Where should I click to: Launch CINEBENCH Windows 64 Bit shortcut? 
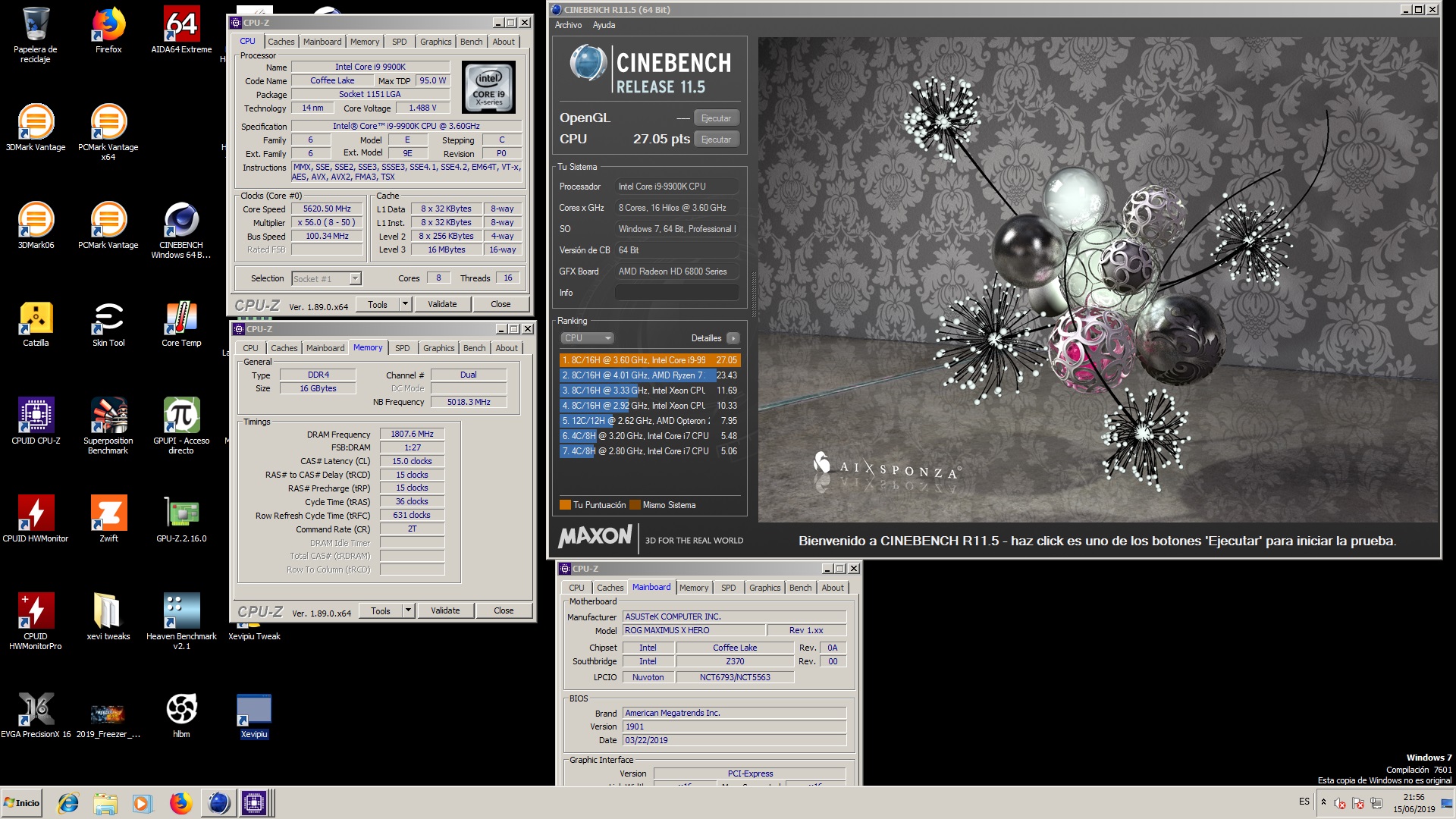[x=181, y=230]
